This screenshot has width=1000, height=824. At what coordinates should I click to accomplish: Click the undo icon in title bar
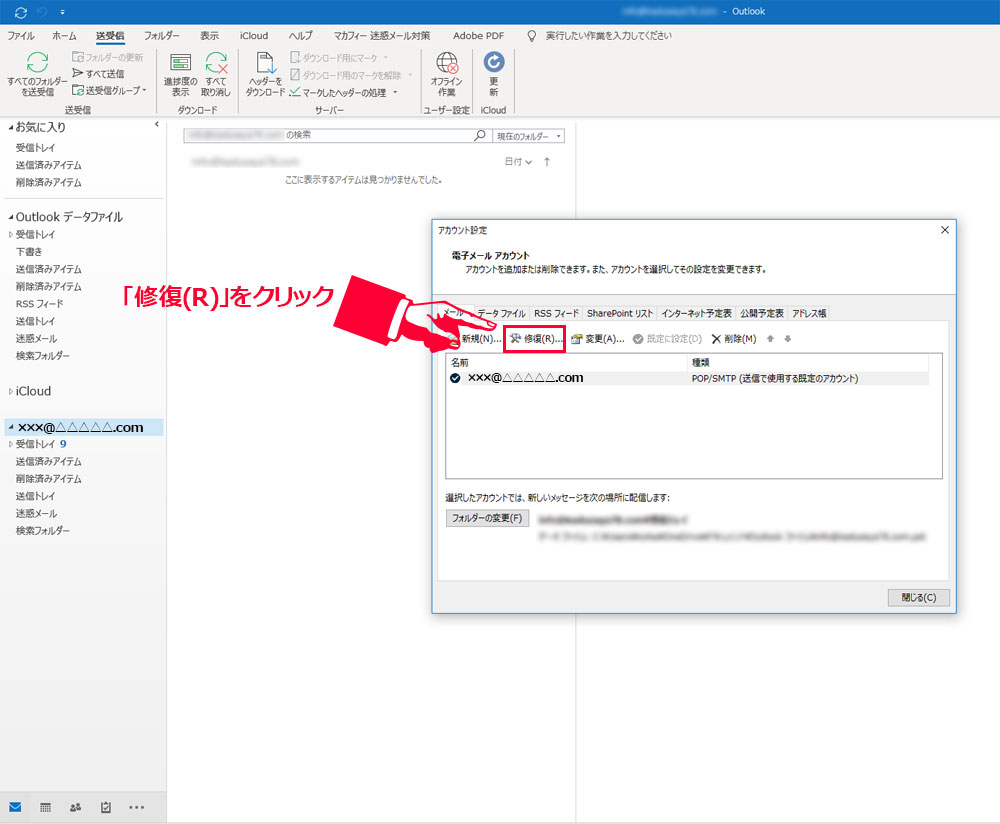click(x=42, y=12)
